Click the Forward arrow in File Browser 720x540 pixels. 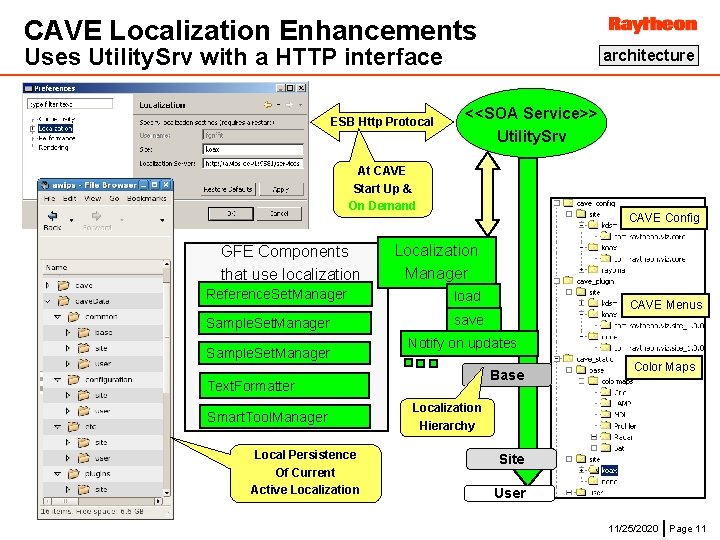(x=96, y=215)
